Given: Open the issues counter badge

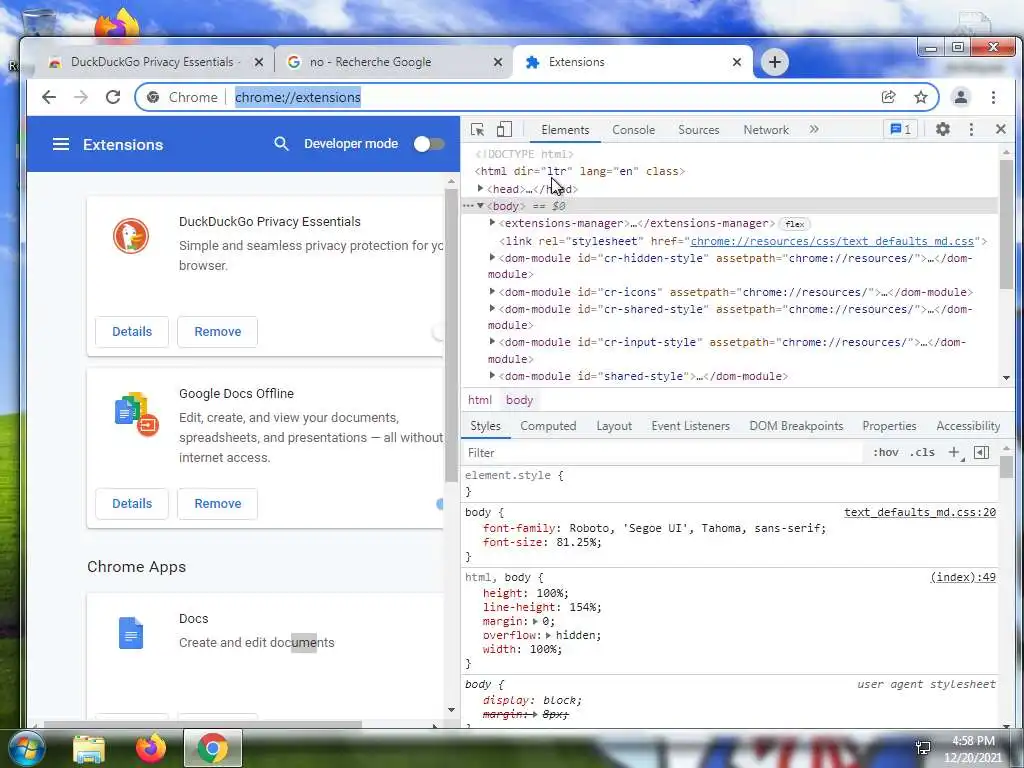Looking at the screenshot, I should click(901, 129).
